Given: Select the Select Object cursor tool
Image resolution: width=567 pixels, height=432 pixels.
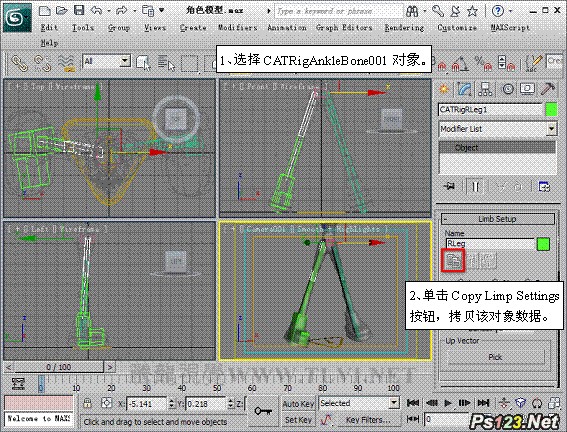Looking at the screenshot, I should pyautogui.click(x=144, y=63).
